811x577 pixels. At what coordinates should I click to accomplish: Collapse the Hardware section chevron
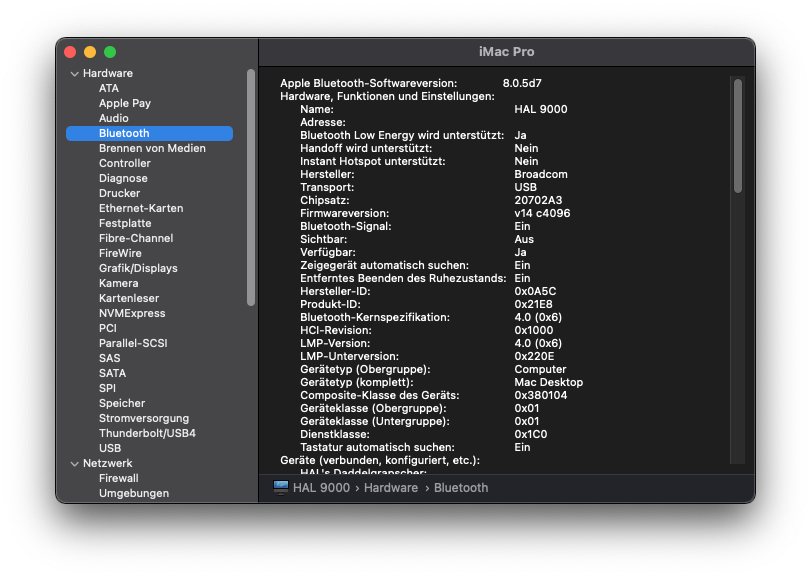click(74, 74)
